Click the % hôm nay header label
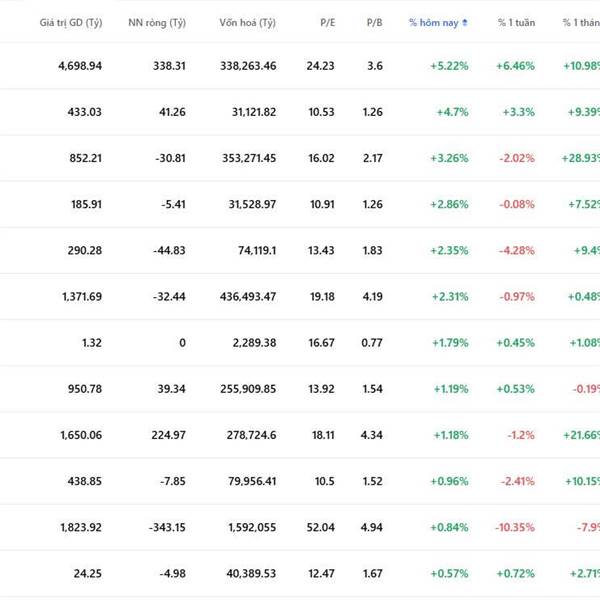The image size is (600, 600). (433, 22)
